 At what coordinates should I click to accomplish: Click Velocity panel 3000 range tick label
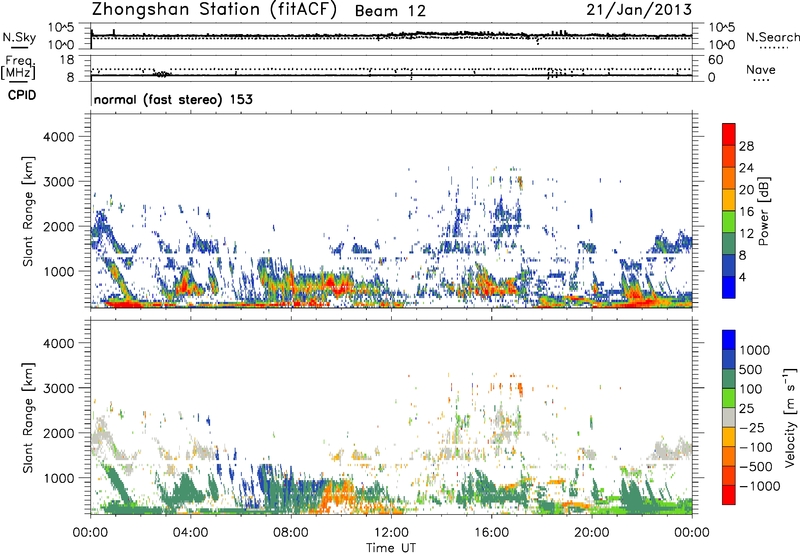[58, 388]
